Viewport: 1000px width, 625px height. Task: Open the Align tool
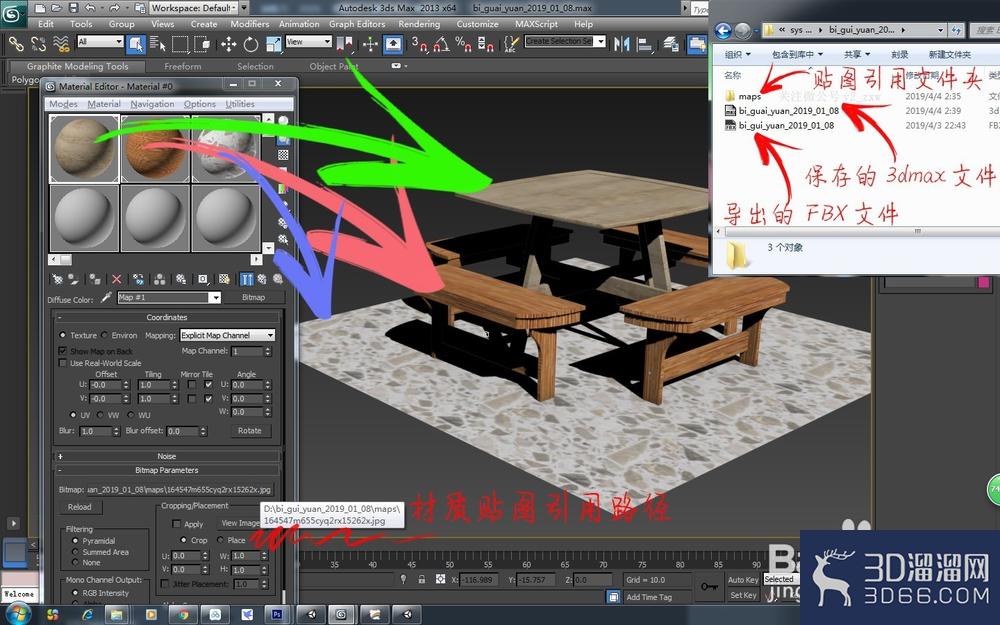pos(644,43)
